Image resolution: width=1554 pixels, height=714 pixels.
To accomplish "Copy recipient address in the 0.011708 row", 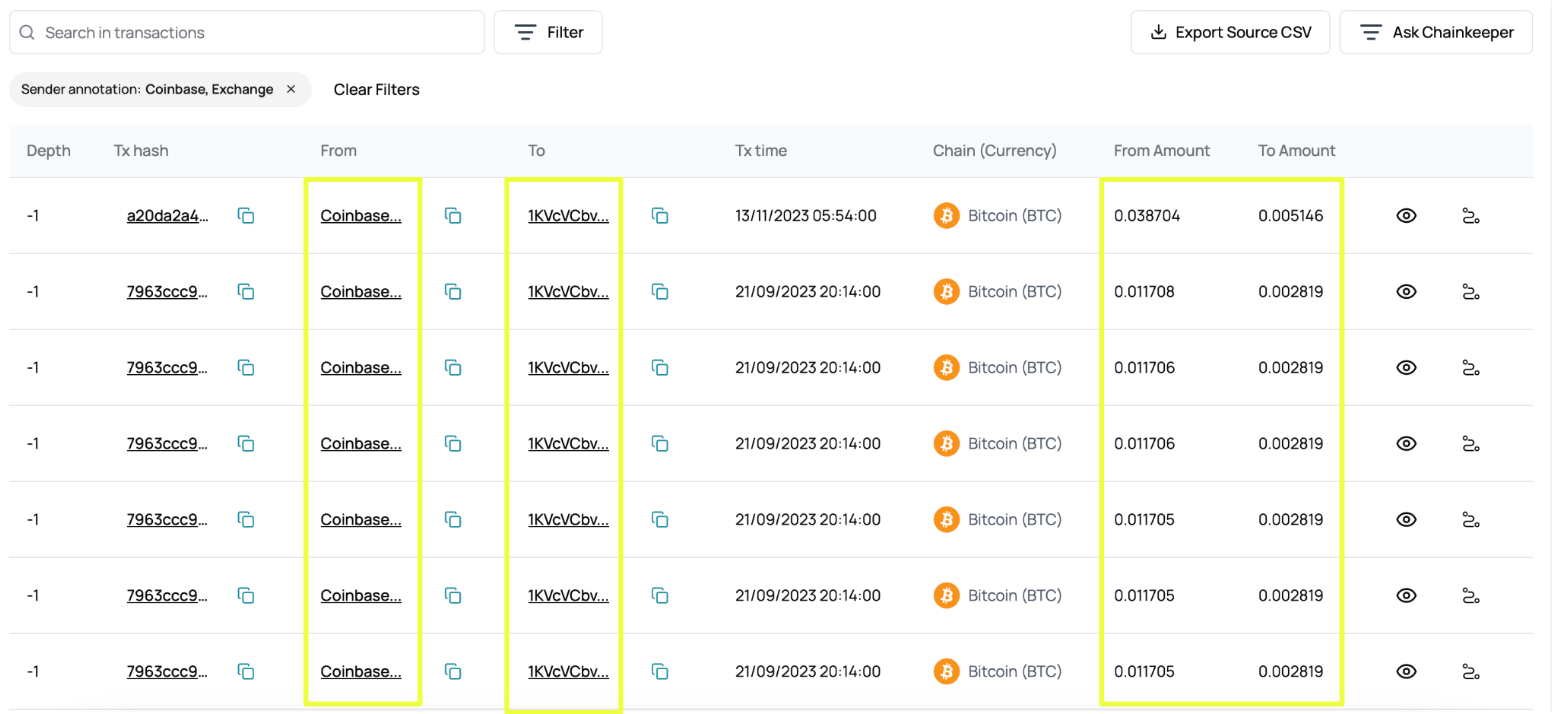I will pyautogui.click(x=660, y=291).
